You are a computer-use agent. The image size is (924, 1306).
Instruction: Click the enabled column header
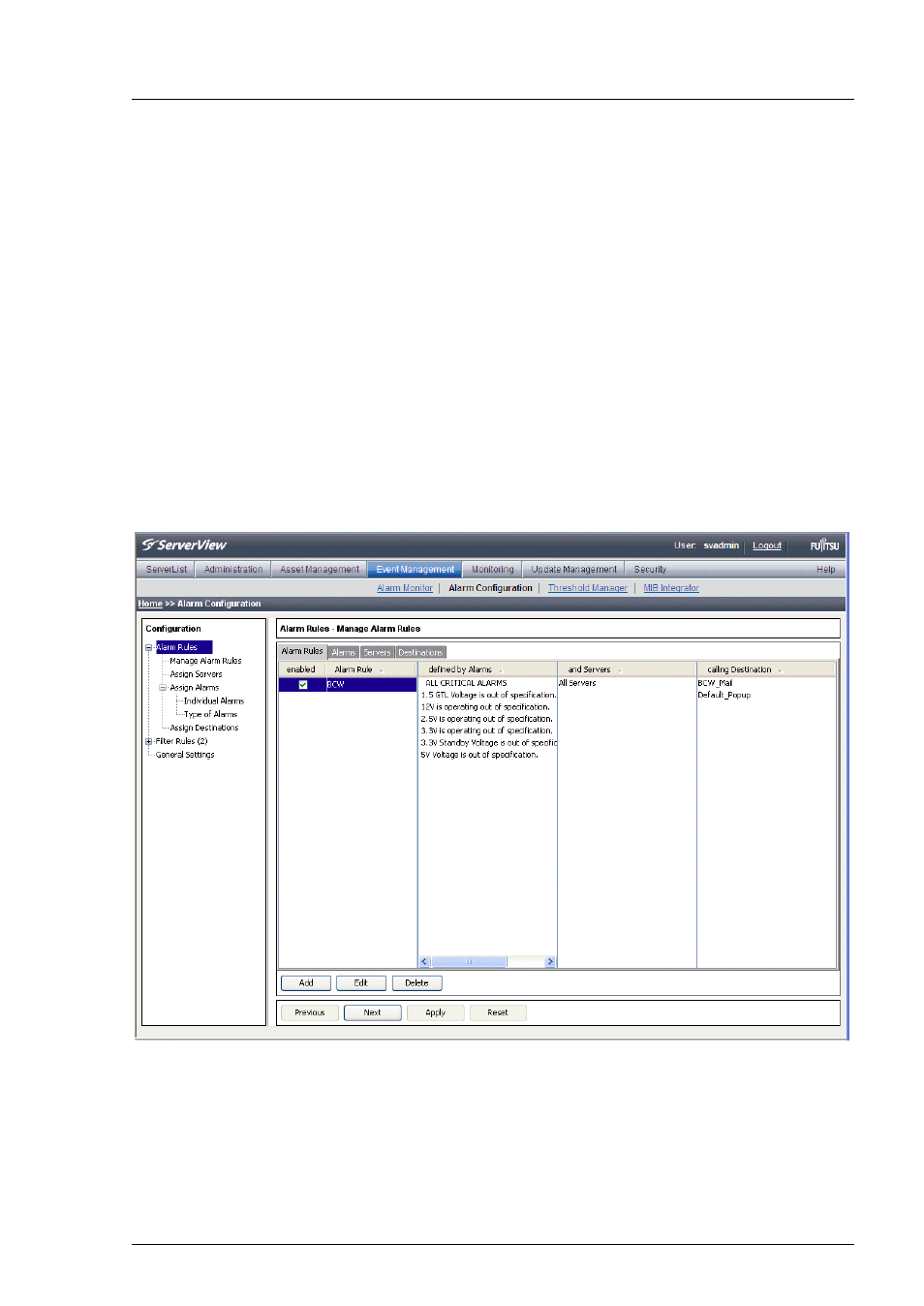click(301, 669)
